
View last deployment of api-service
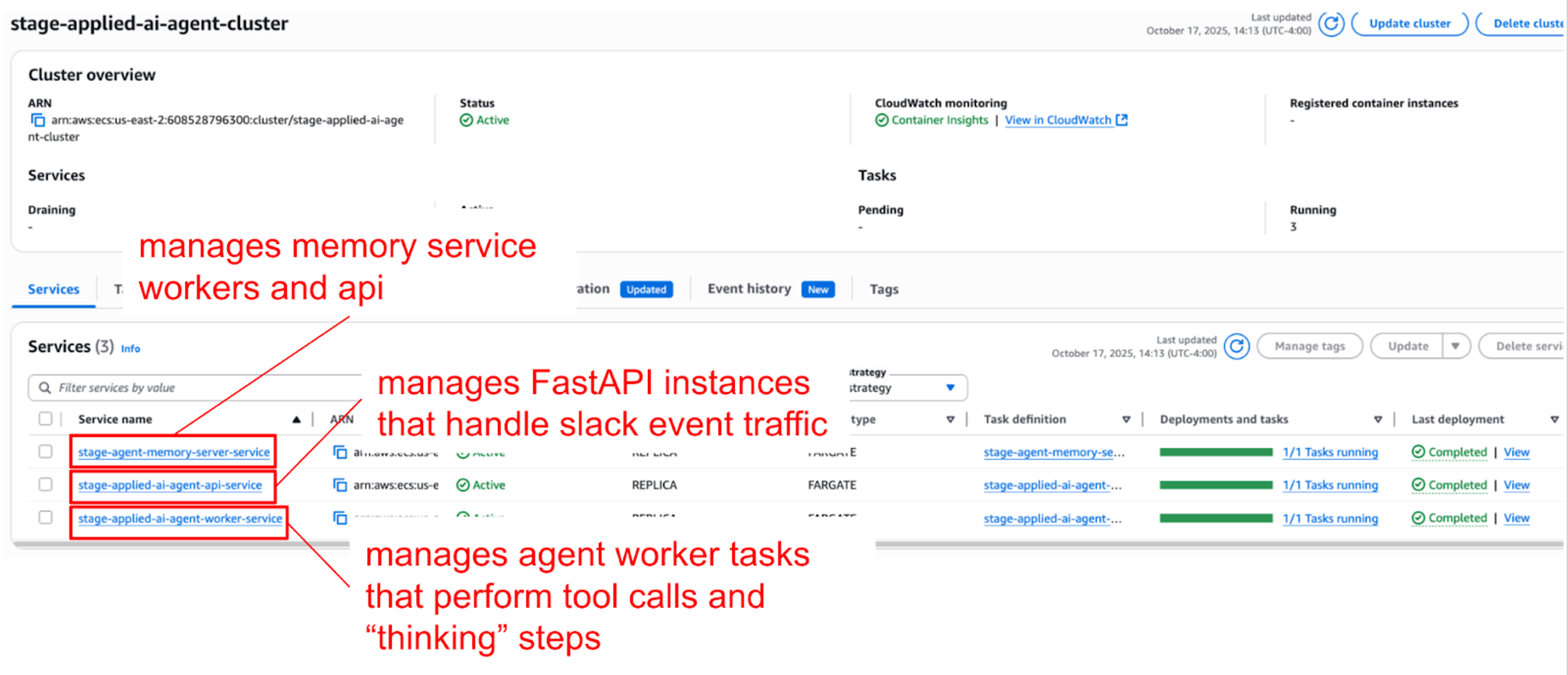tap(1516, 485)
